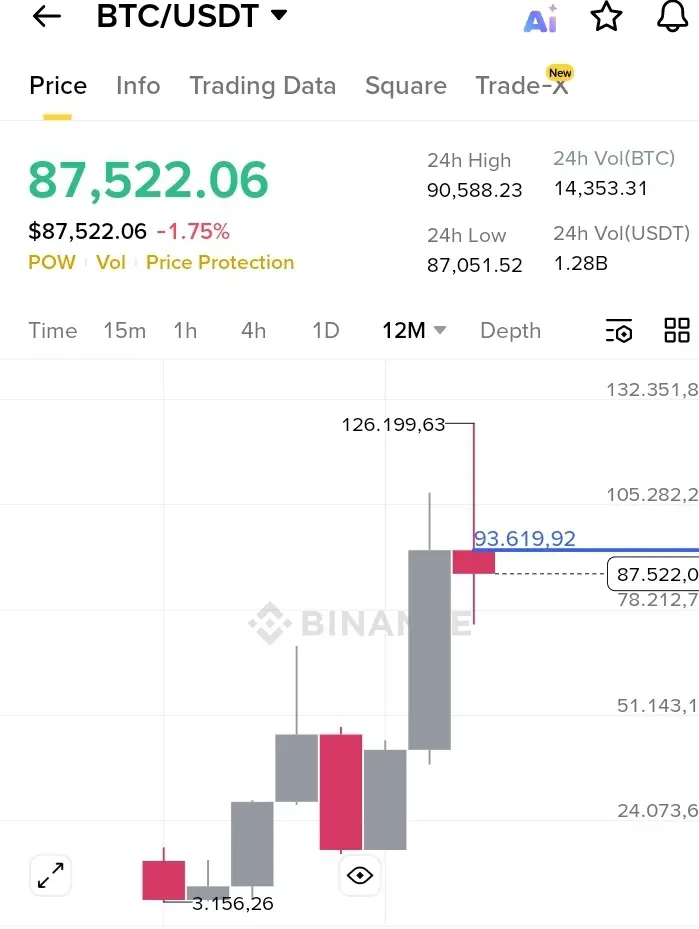This screenshot has width=699, height=929.
Task: Click the 87.522,0 current price marker
Action: 653,574
